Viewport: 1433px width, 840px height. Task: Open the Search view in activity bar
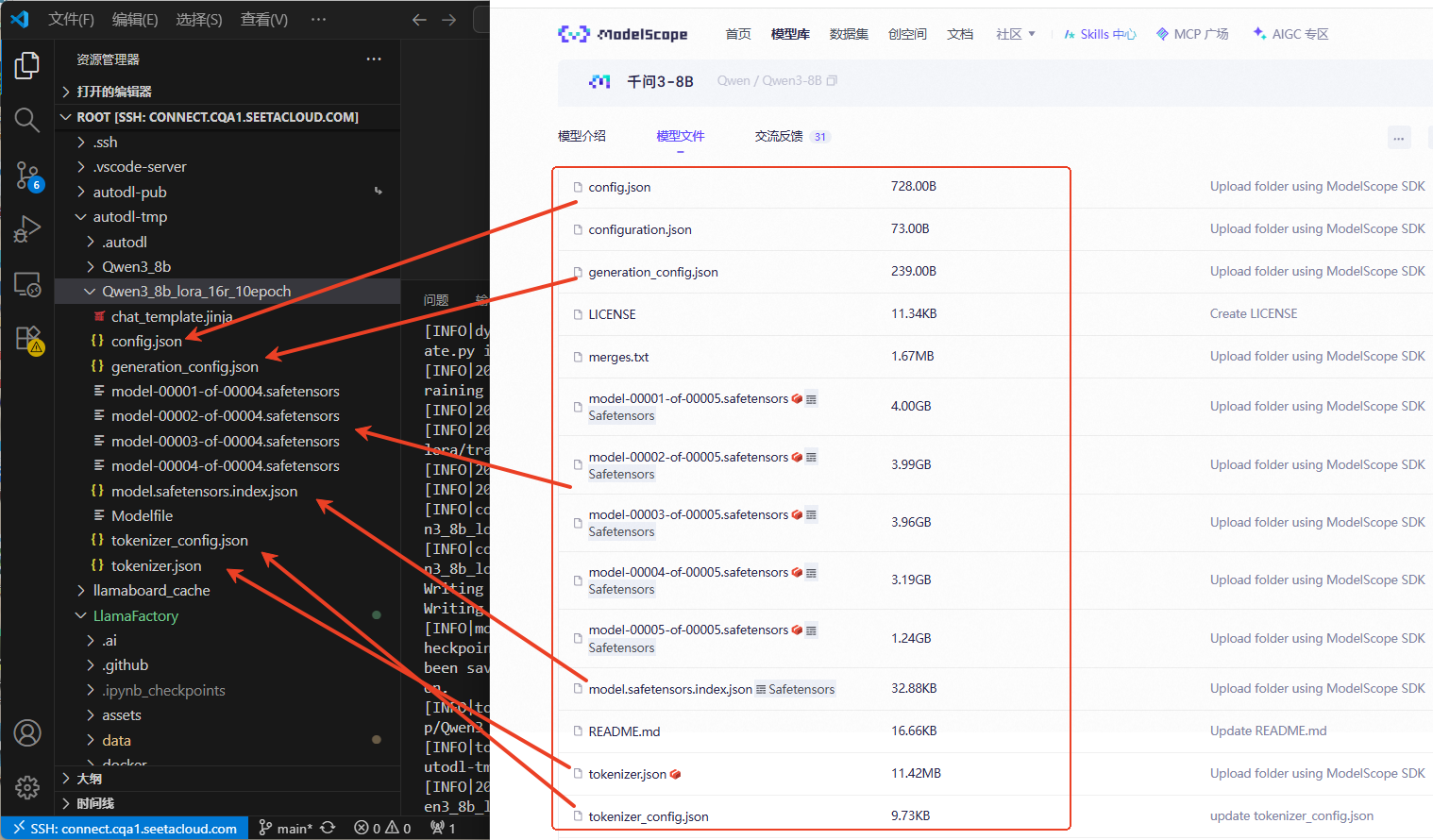27,120
